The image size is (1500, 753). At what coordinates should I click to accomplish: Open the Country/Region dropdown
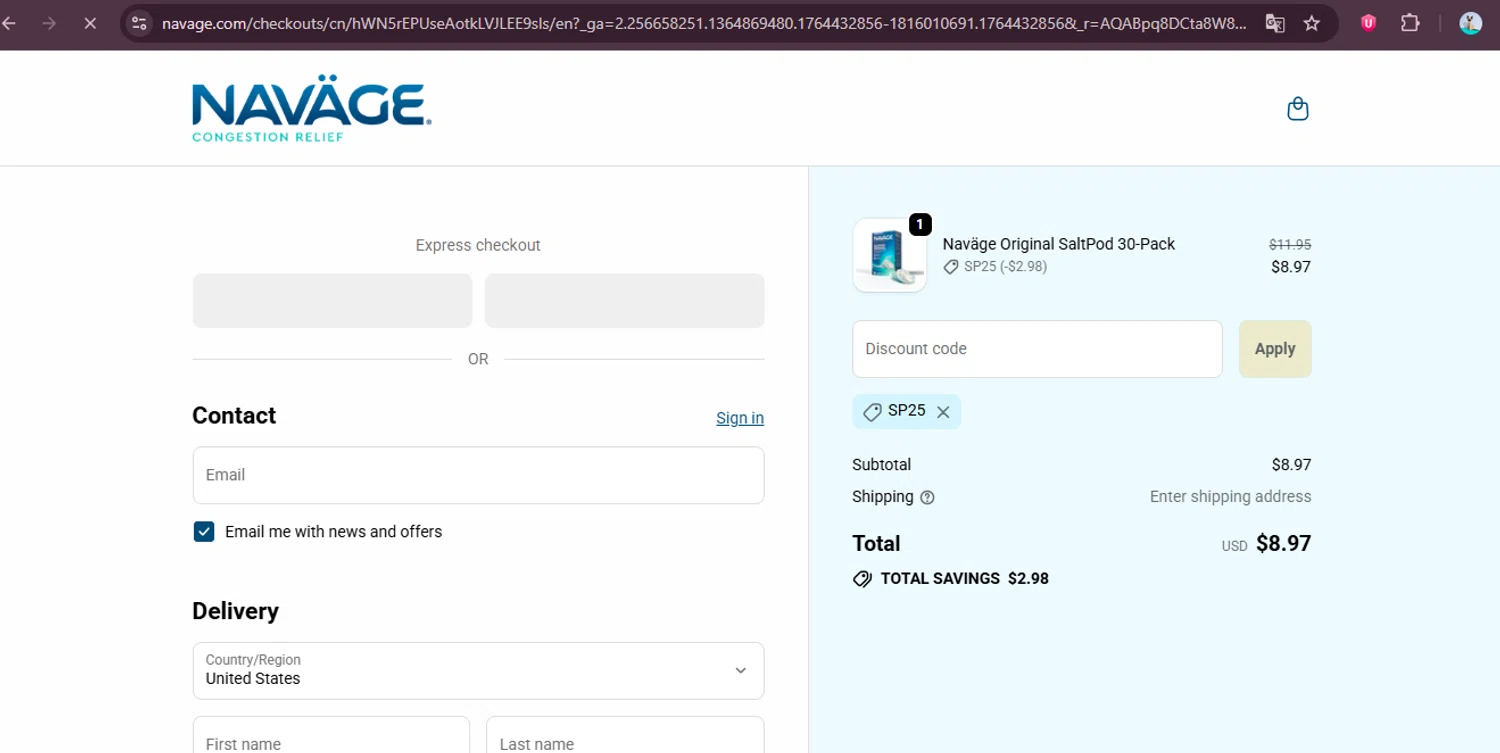478,671
